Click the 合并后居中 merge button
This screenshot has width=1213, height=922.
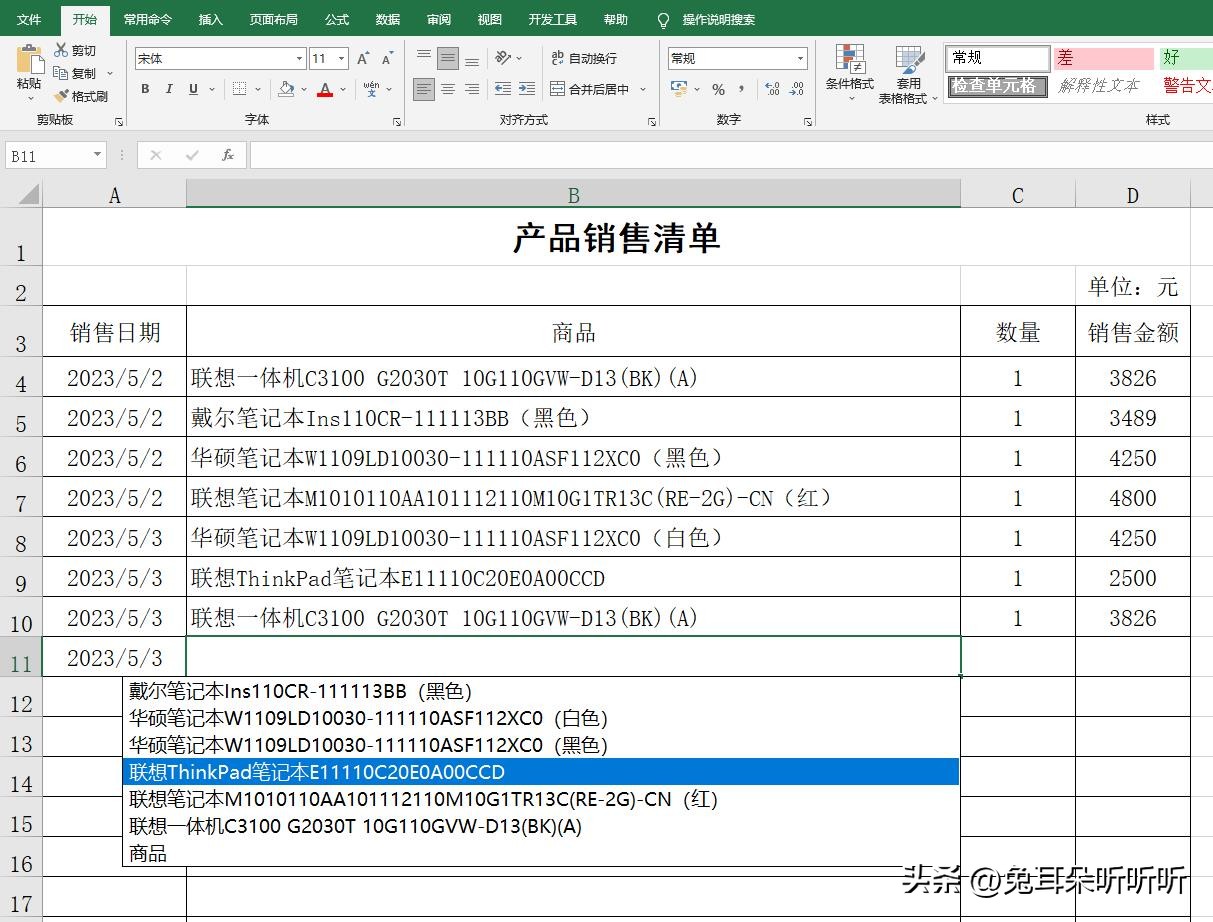coord(590,89)
